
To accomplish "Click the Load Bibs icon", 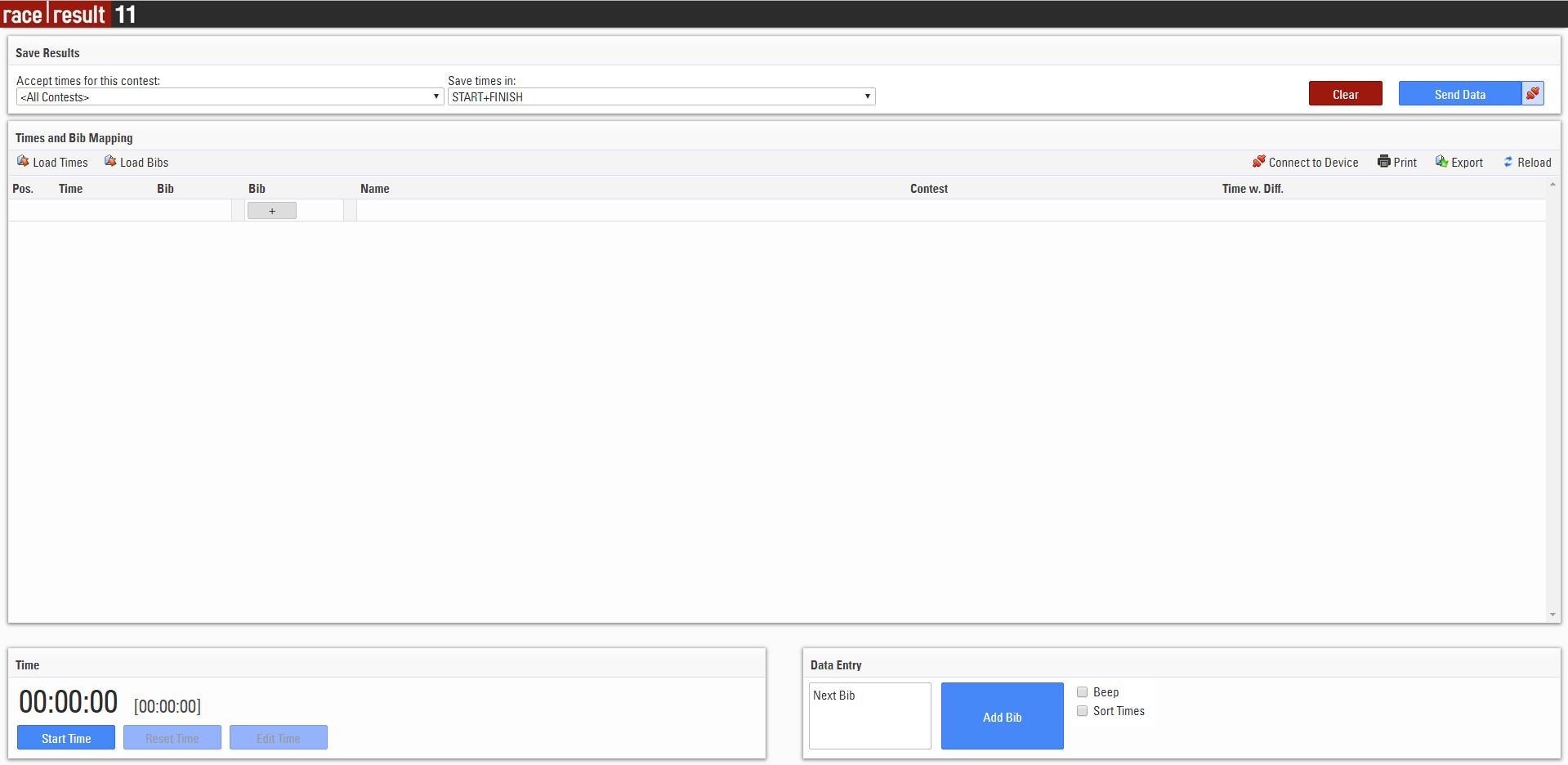I will (110, 162).
